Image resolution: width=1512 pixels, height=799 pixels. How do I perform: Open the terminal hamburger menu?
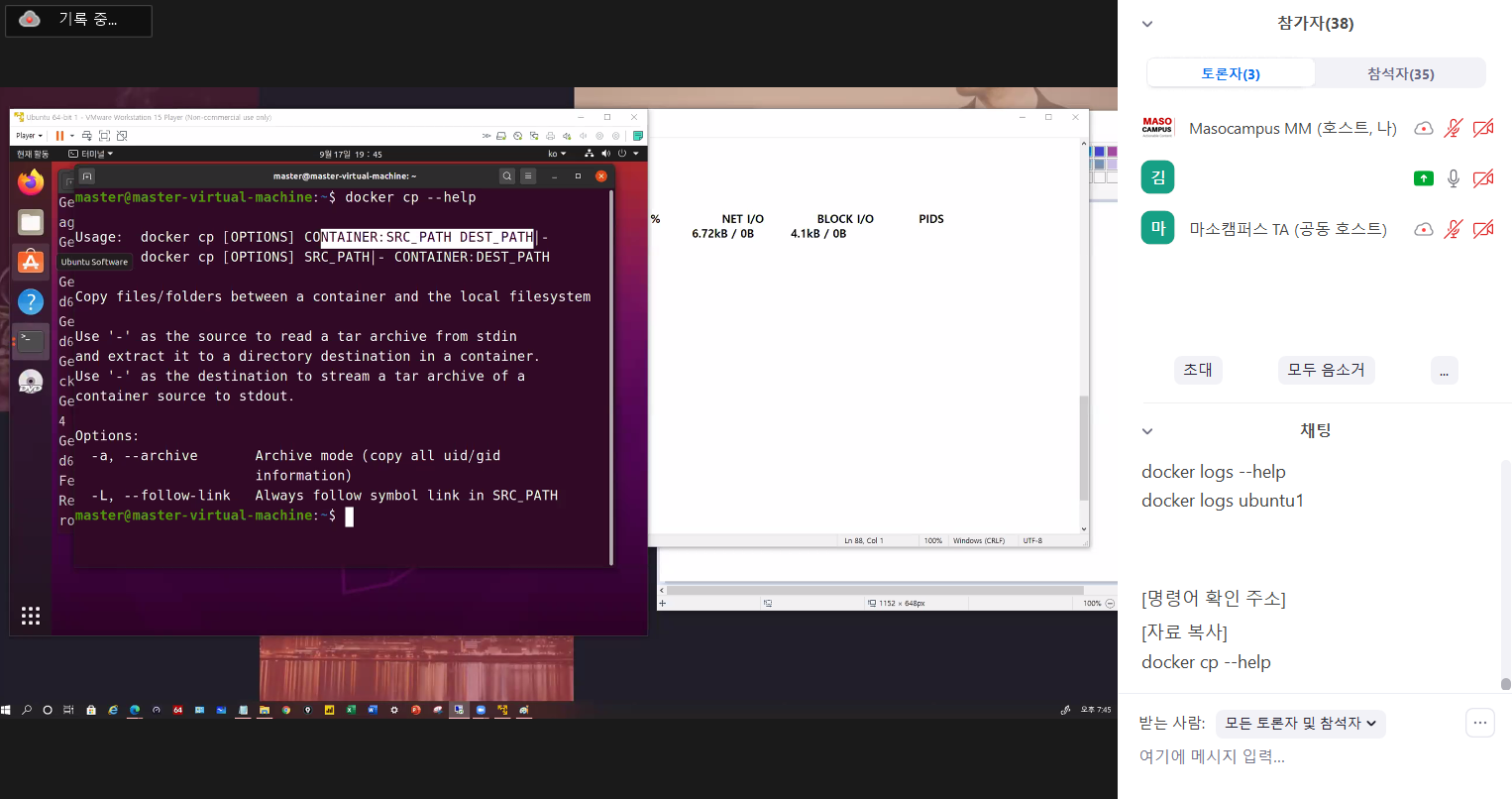528,176
